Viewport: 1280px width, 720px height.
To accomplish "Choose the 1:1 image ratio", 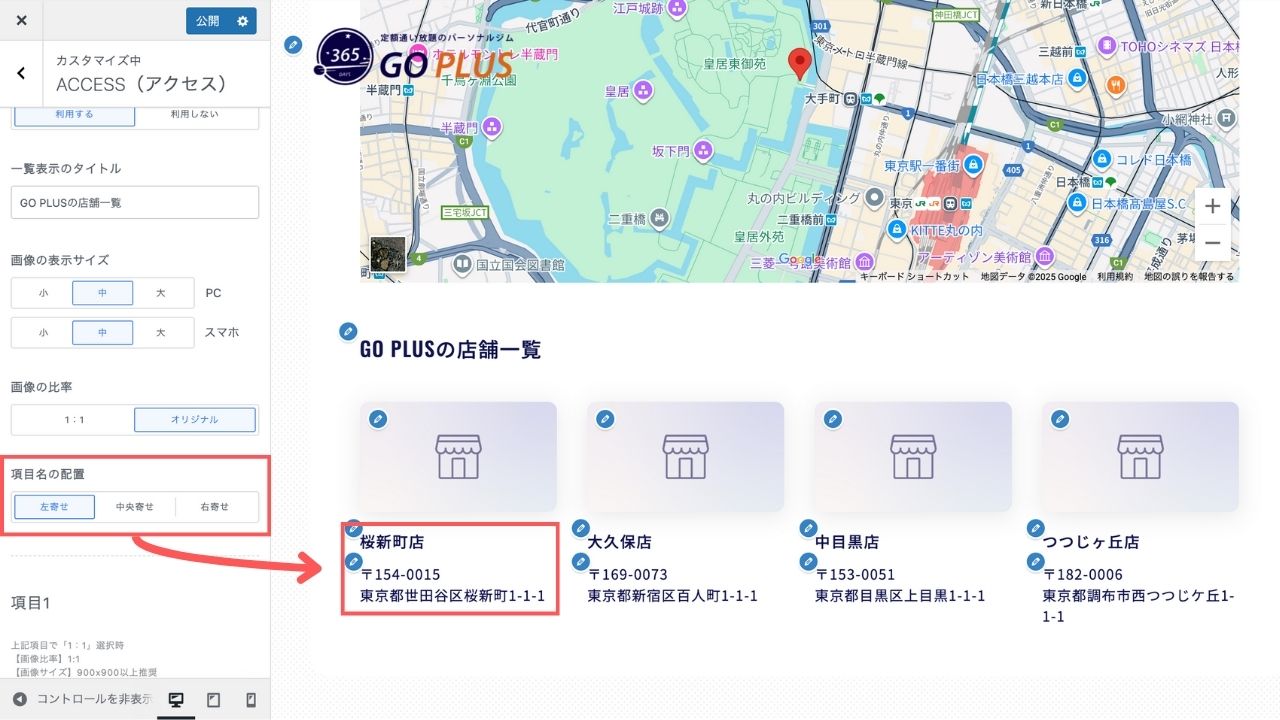I will point(74,420).
